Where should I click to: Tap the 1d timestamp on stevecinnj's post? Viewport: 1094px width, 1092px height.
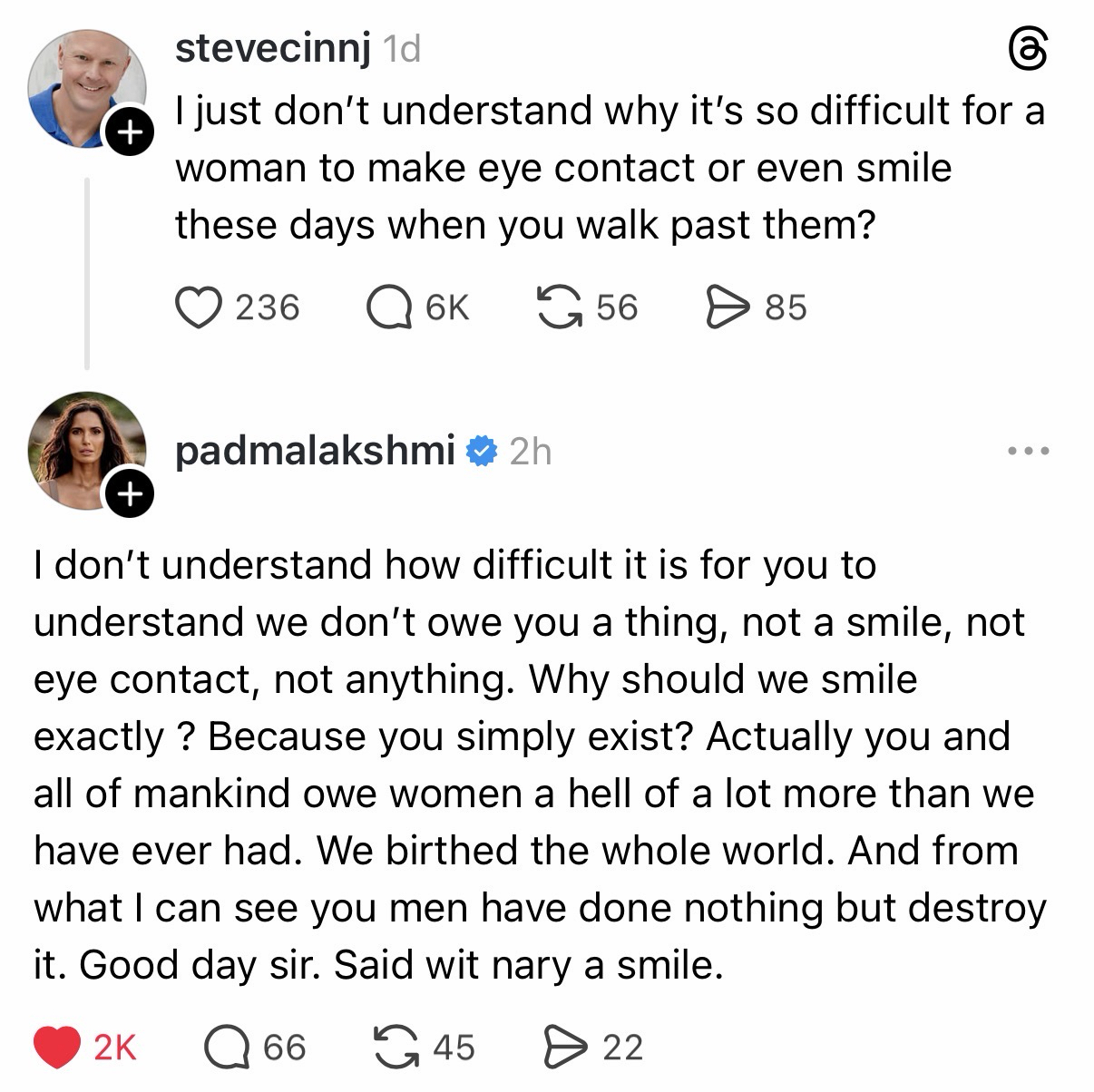pos(402,50)
